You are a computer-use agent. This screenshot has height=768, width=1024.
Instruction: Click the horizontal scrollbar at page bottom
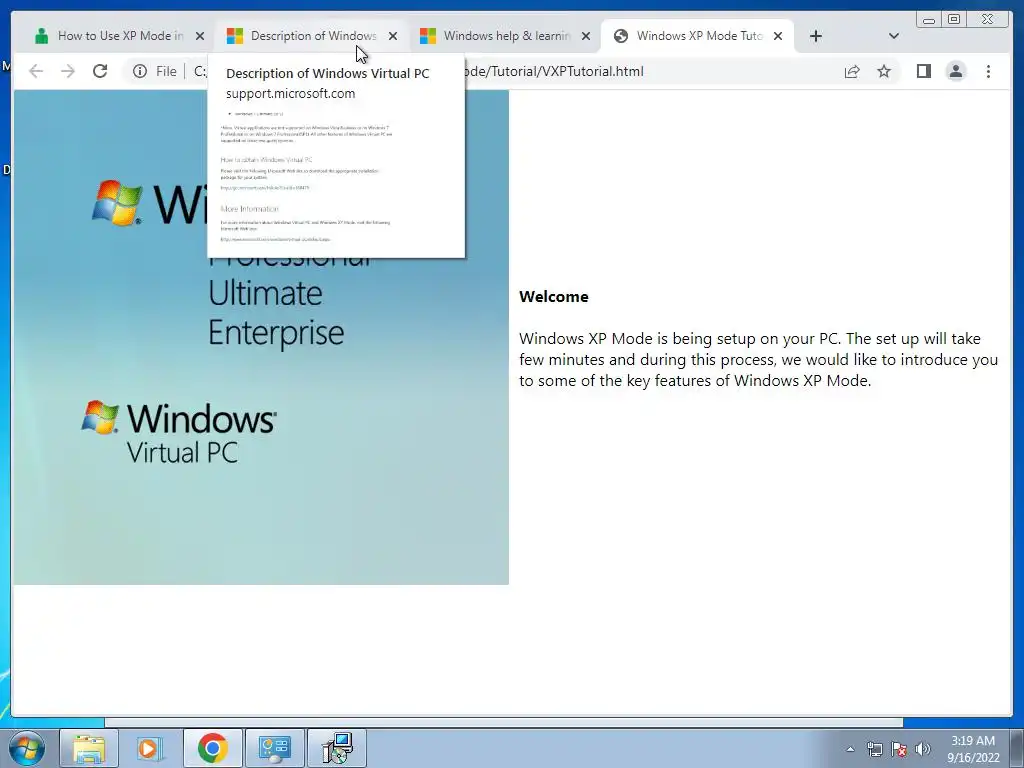click(x=504, y=722)
